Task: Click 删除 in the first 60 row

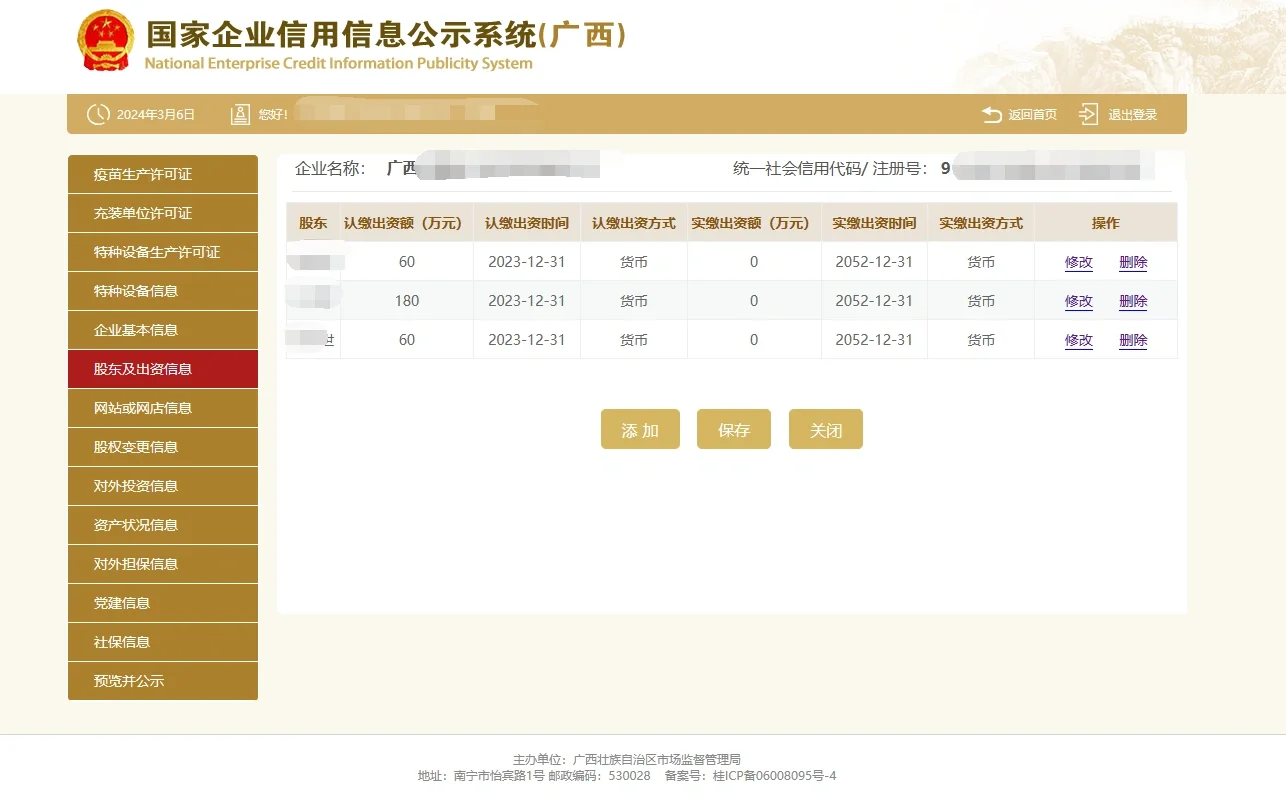Action: click(x=1133, y=263)
